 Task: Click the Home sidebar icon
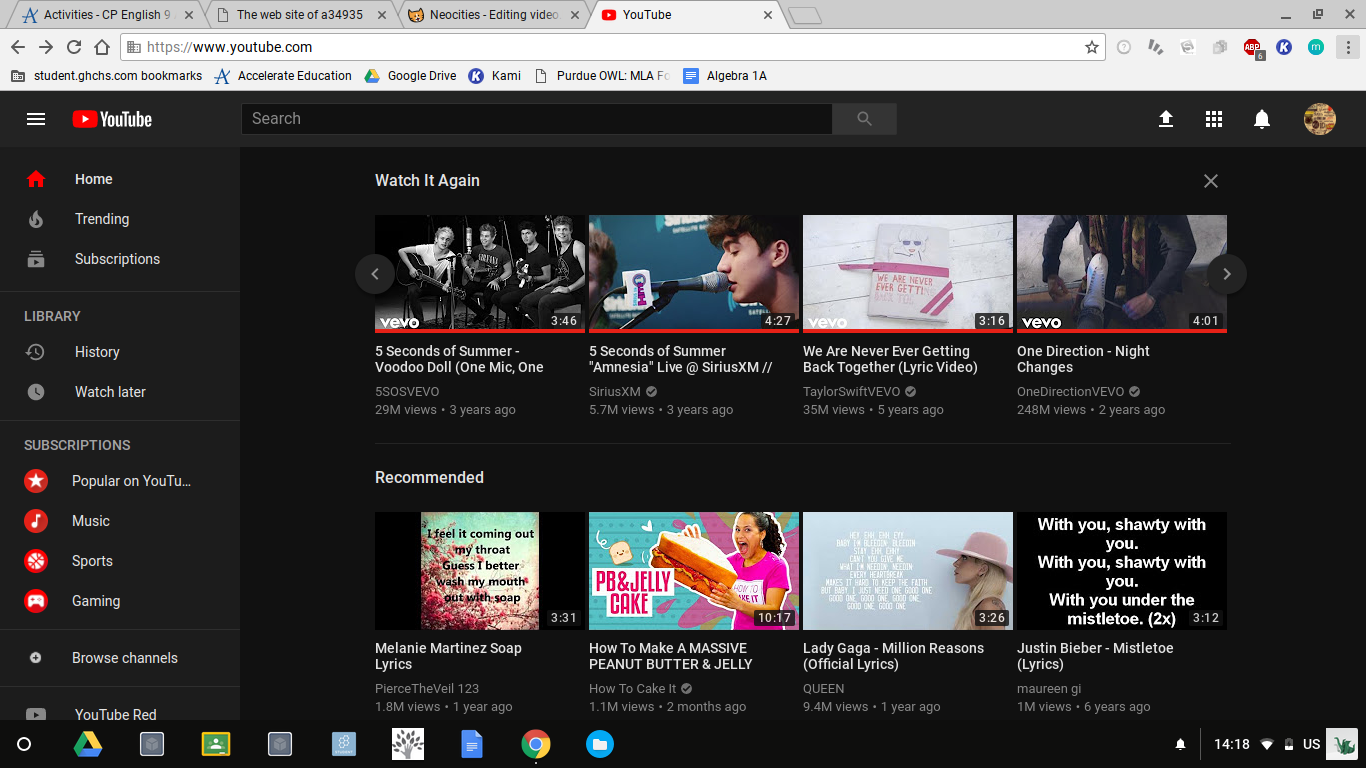(36, 179)
